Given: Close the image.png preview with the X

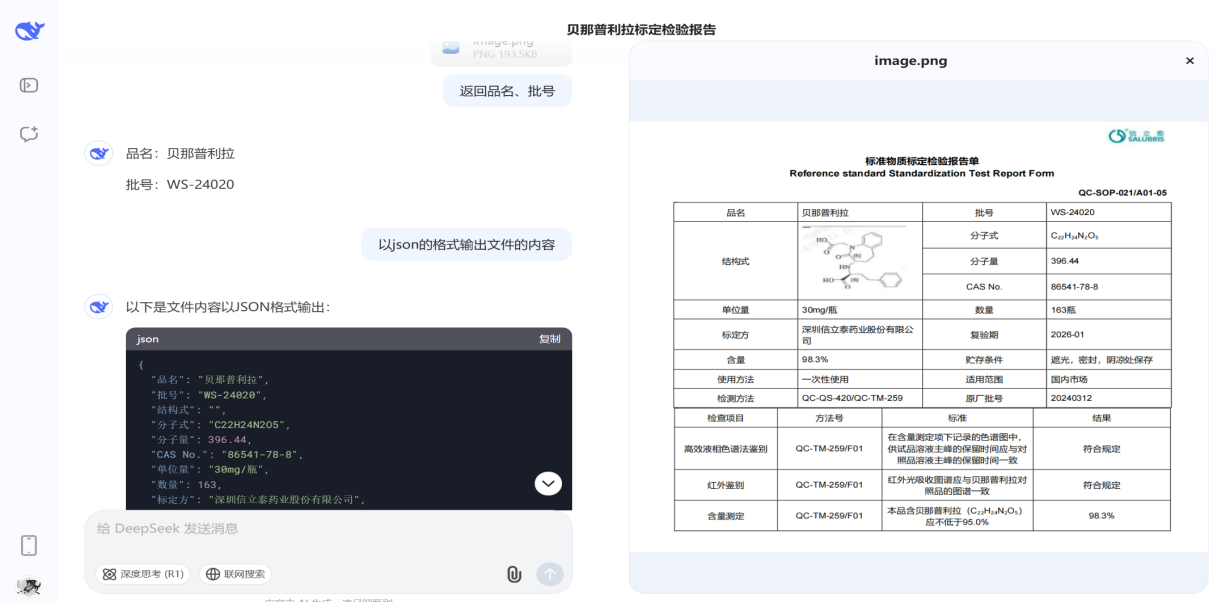Looking at the screenshot, I should tap(1190, 60).
